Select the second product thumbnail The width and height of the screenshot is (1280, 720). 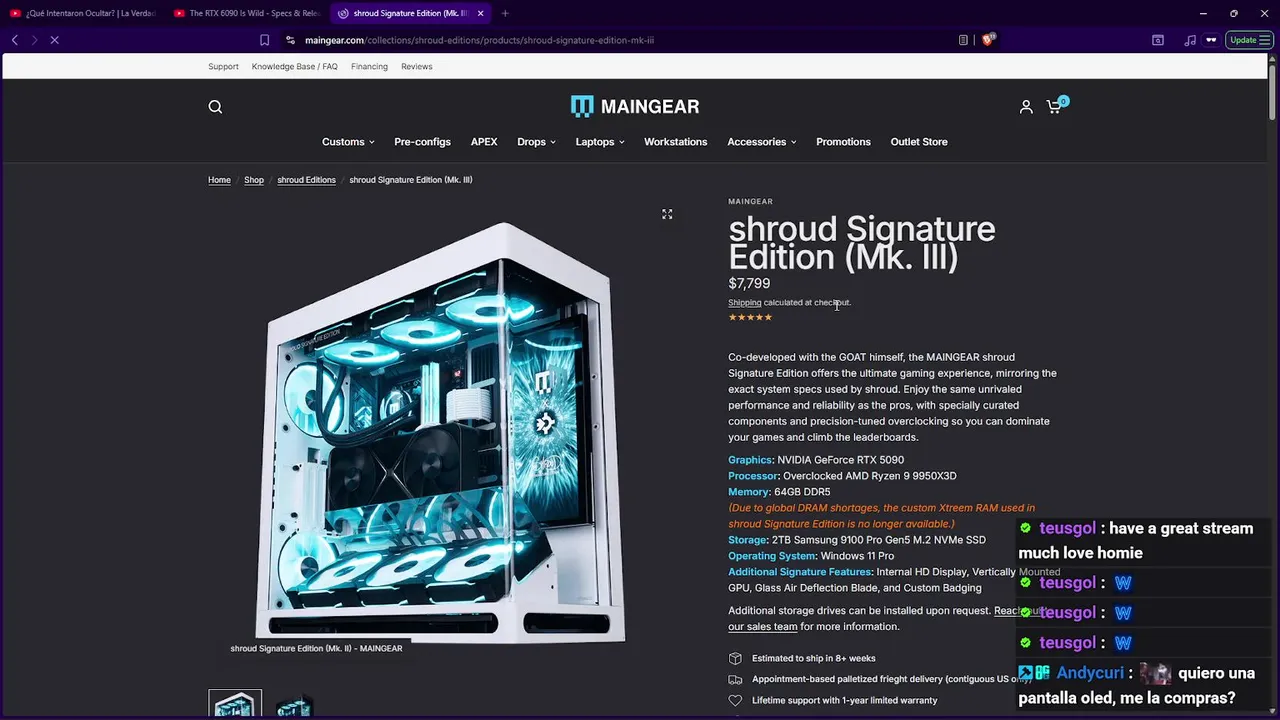coord(294,704)
